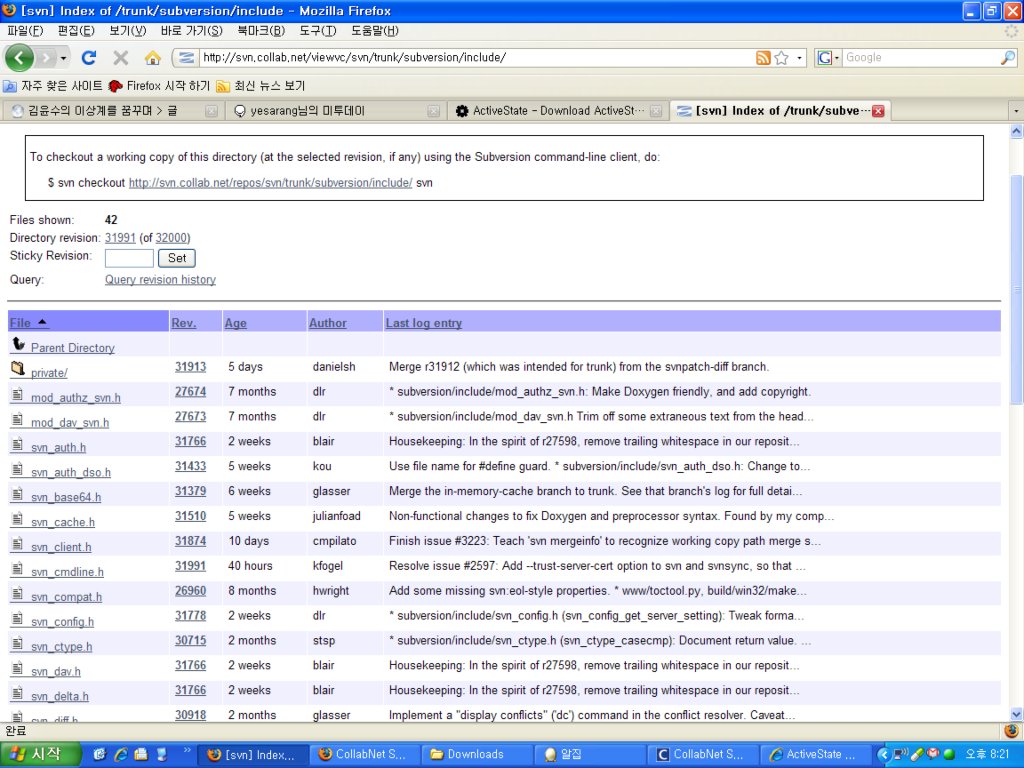This screenshot has width=1024, height=768.
Task: Click the file icon beside mod_authz_svn.h
Action: pyautogui.click(x=17, y=394)
